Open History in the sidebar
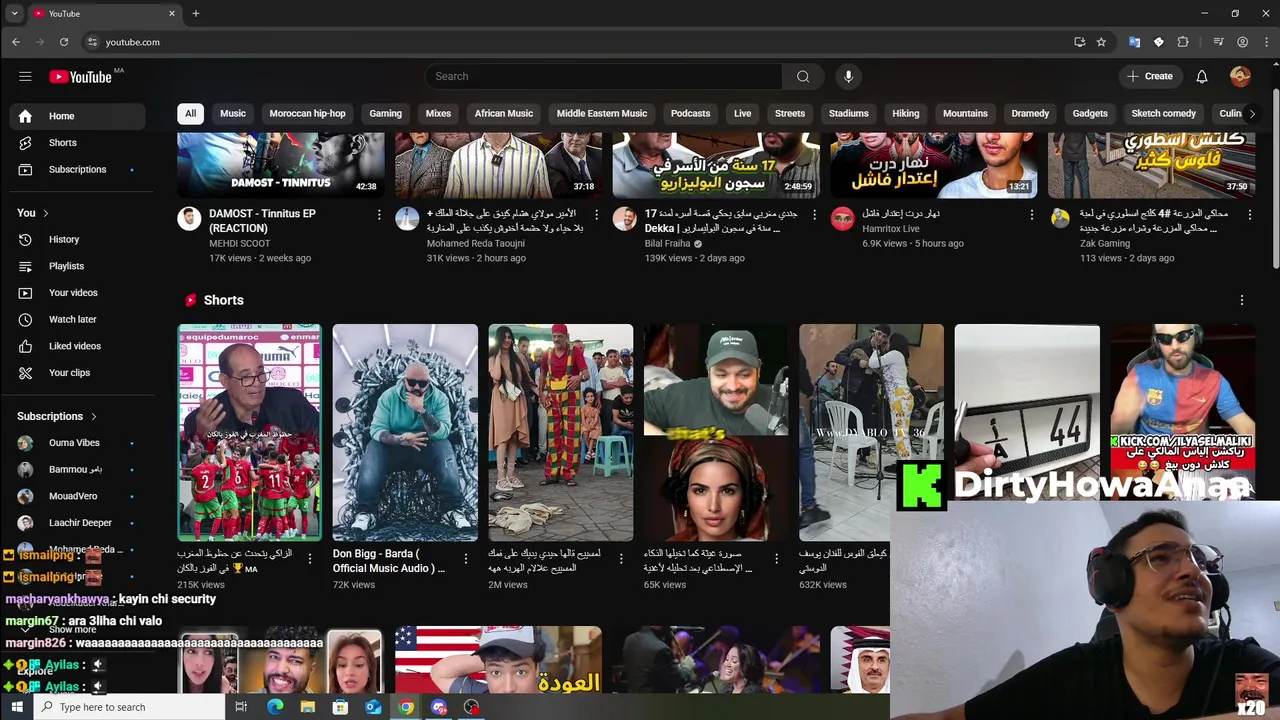 tap(77, 239)
